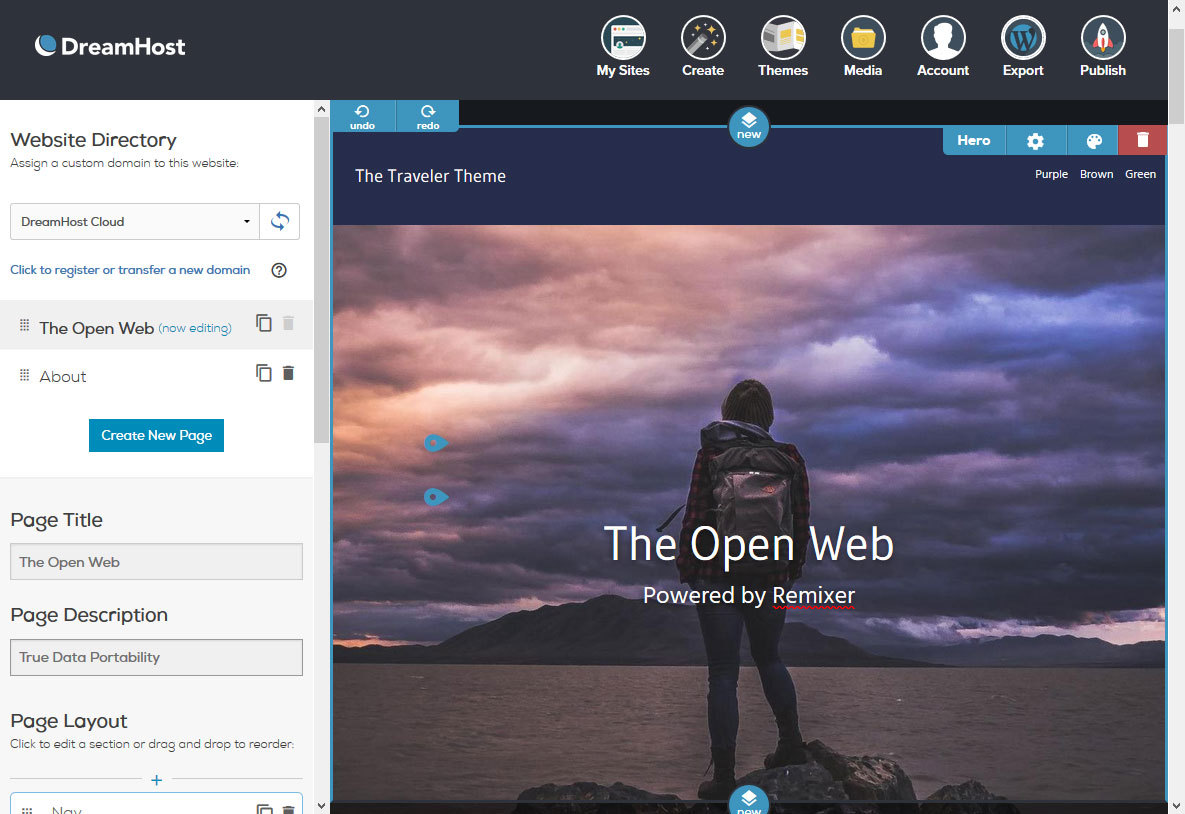1185x814 pixels.
Task: Add a new section above the Hero
Action: pos(749,126)
